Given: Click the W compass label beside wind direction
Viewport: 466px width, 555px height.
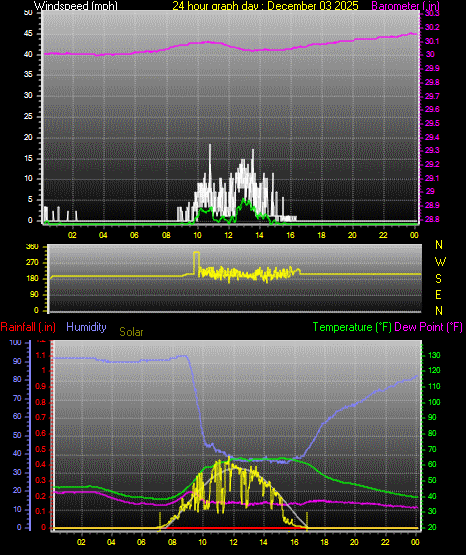Looking at the screenshot, I should [440, 262].
